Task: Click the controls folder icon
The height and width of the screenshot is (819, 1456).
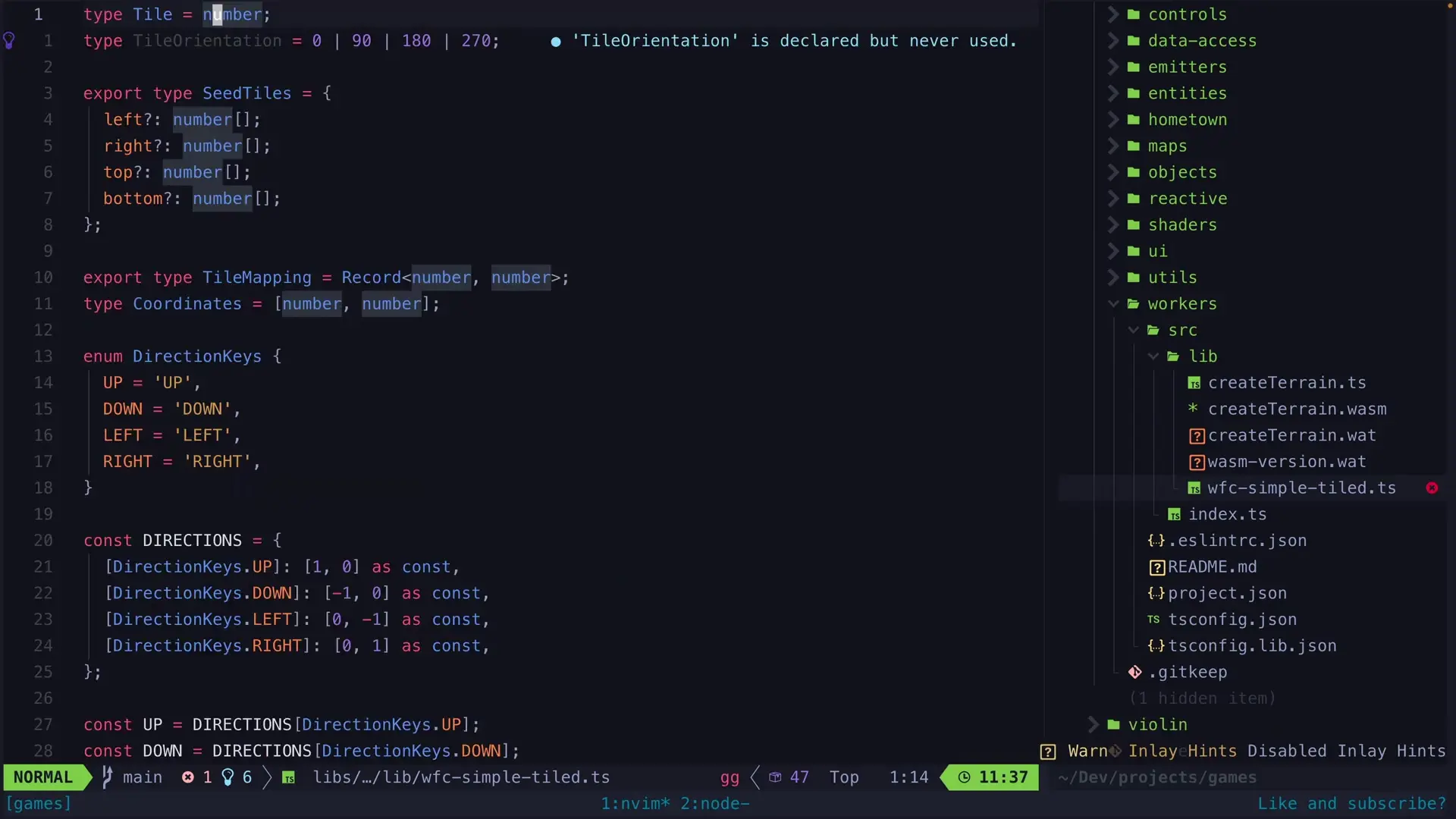Action: (x=1134, y=14)
